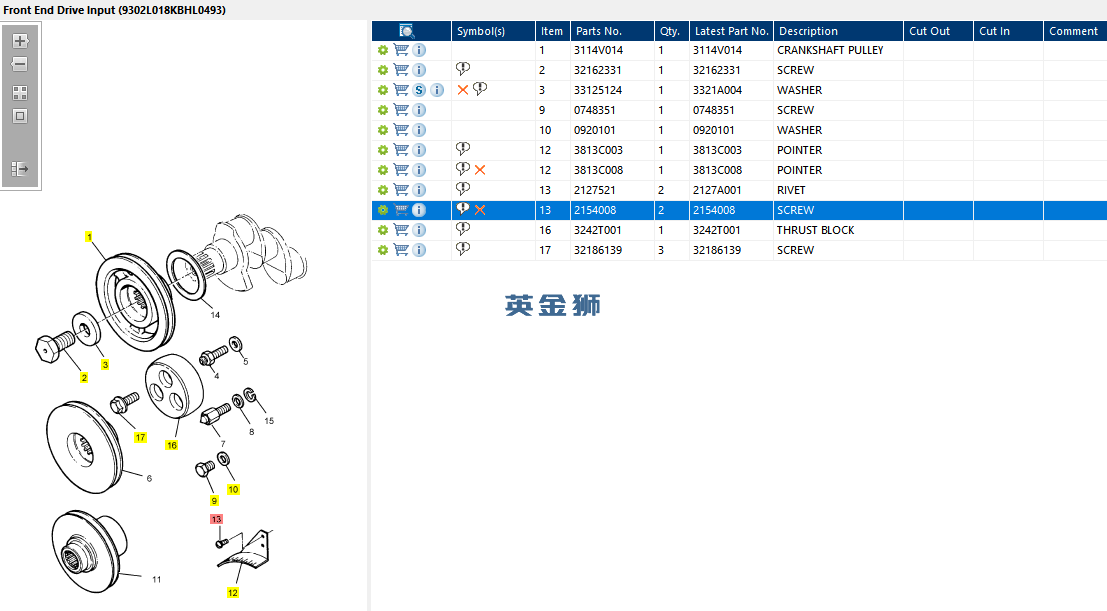Add CRANKSHAFT PULLEY 3114V014 to cart
The height and width of the screenshot is (611, 1107).
coord(401,50)
